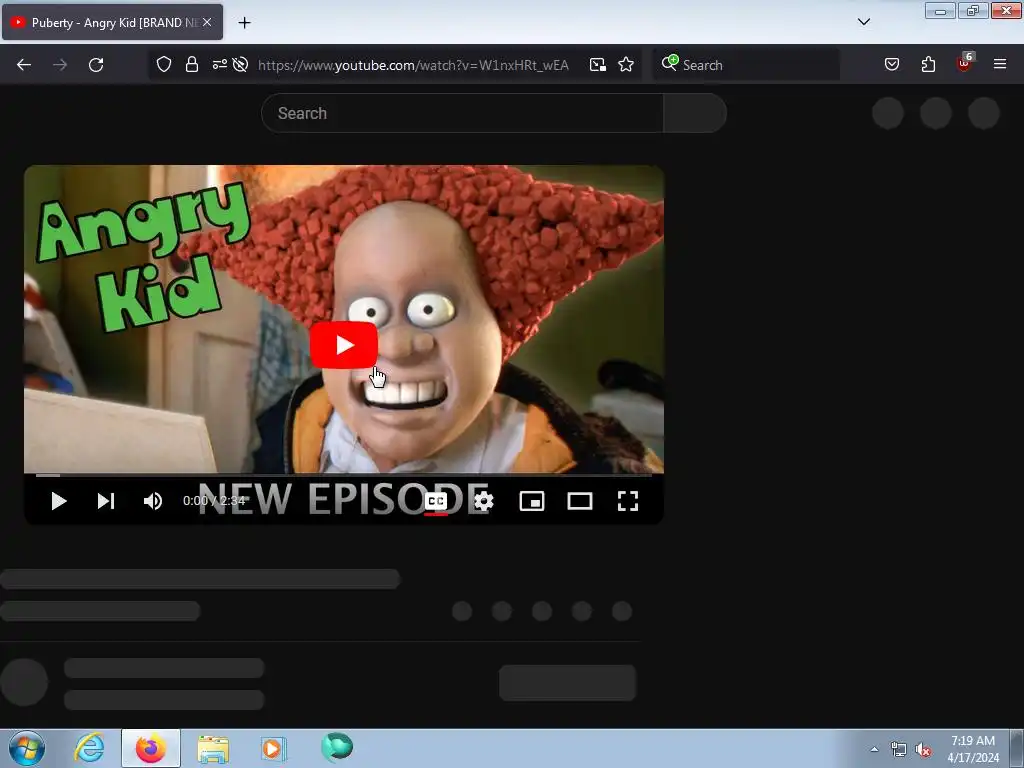This screenshot has height=768, width=1024.
Task: Click the autoplay blocked icon
Action: [240, 64]
